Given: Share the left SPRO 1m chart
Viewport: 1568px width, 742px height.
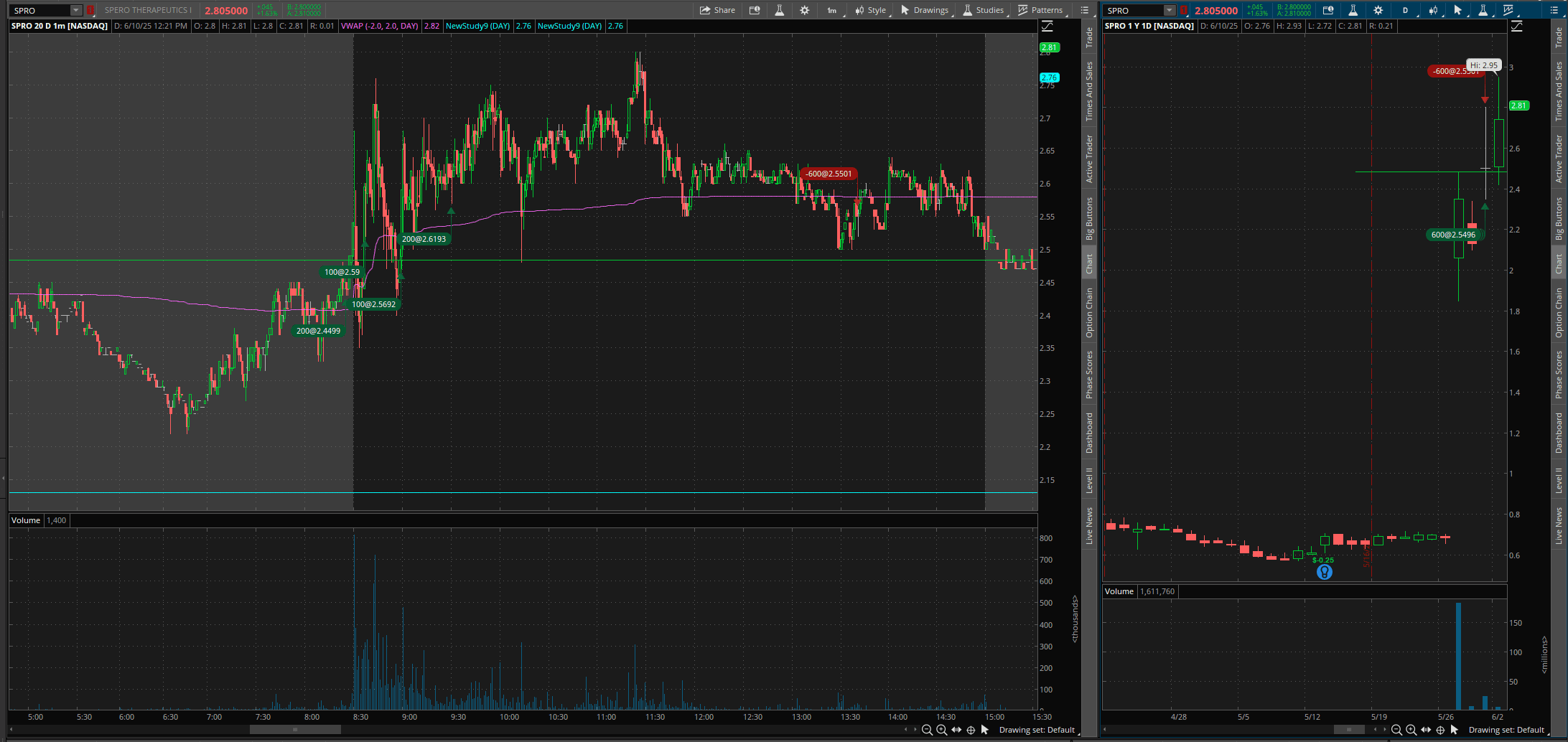Looking at the screenshot, I should (717, 10).
